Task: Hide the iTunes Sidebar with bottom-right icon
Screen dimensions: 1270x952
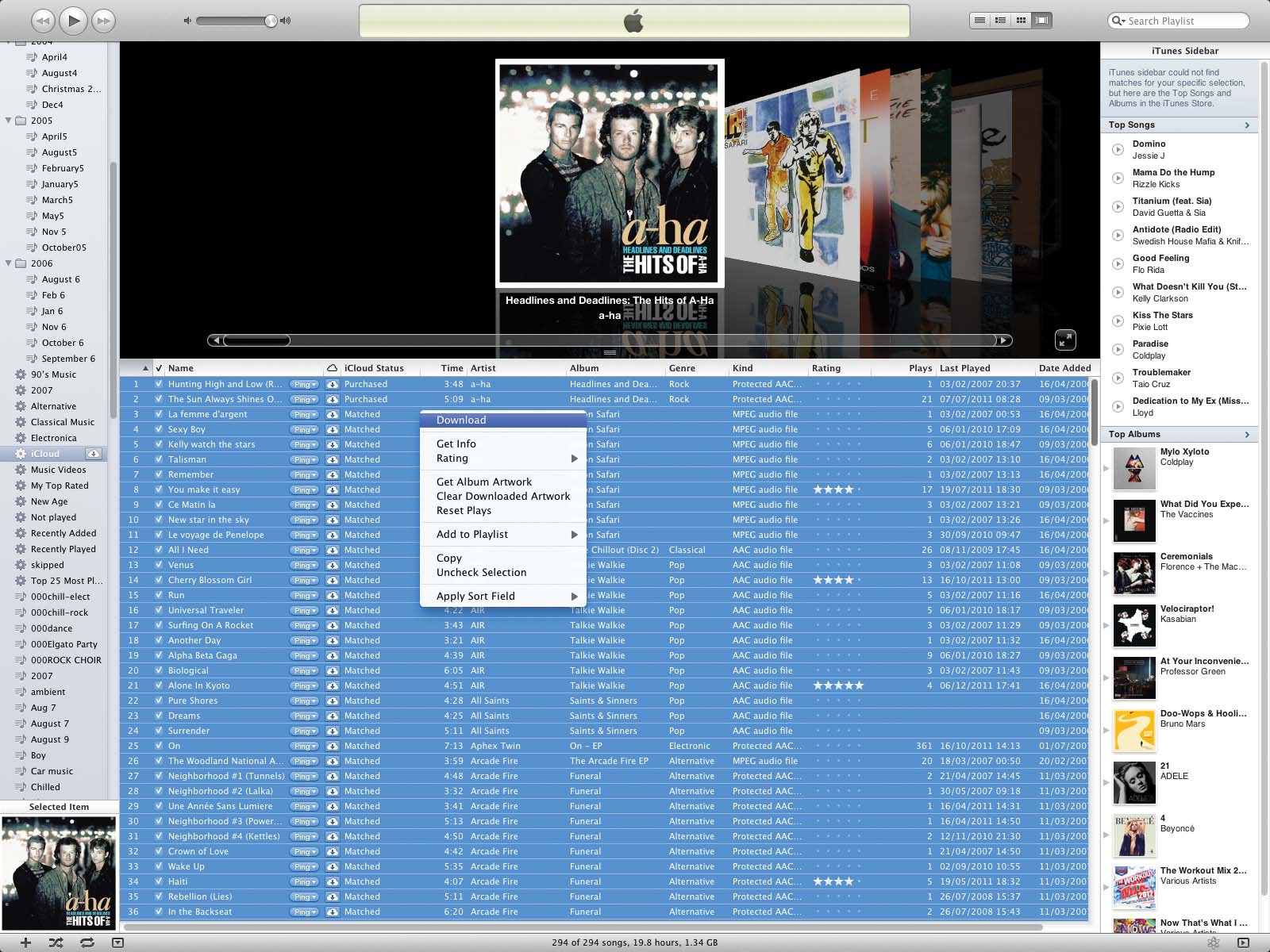Action: coord(1243,942)
